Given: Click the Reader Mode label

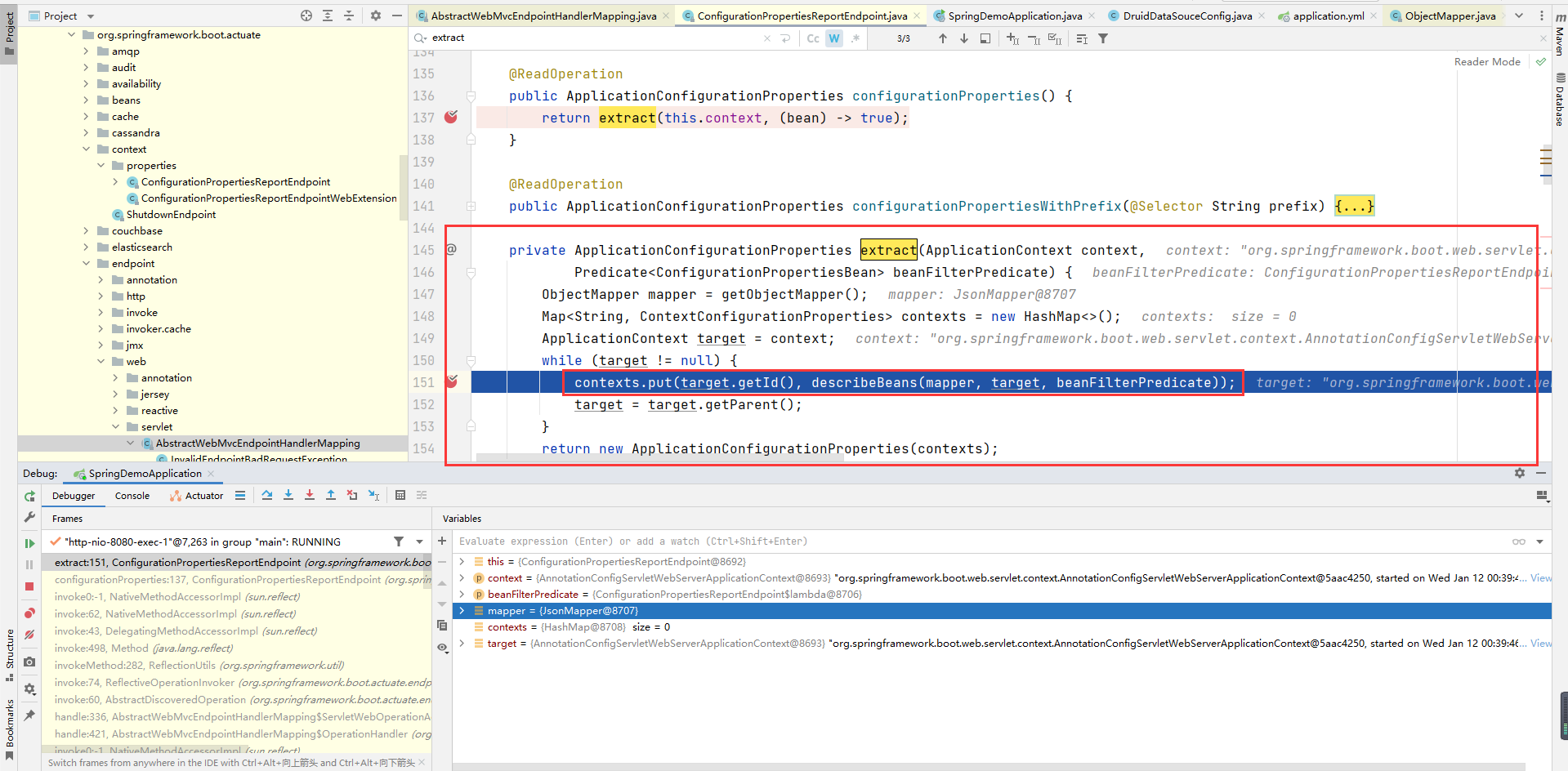Looking at the screenshot, I should point(1487,61).
